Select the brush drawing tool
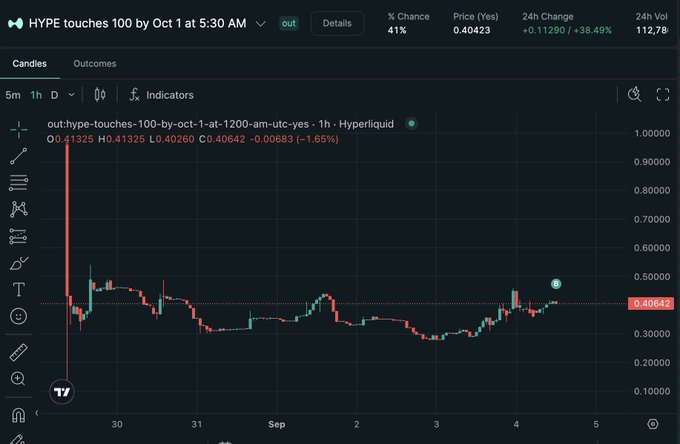This screenshot has height=444, width=680. [x=19, y=263]
